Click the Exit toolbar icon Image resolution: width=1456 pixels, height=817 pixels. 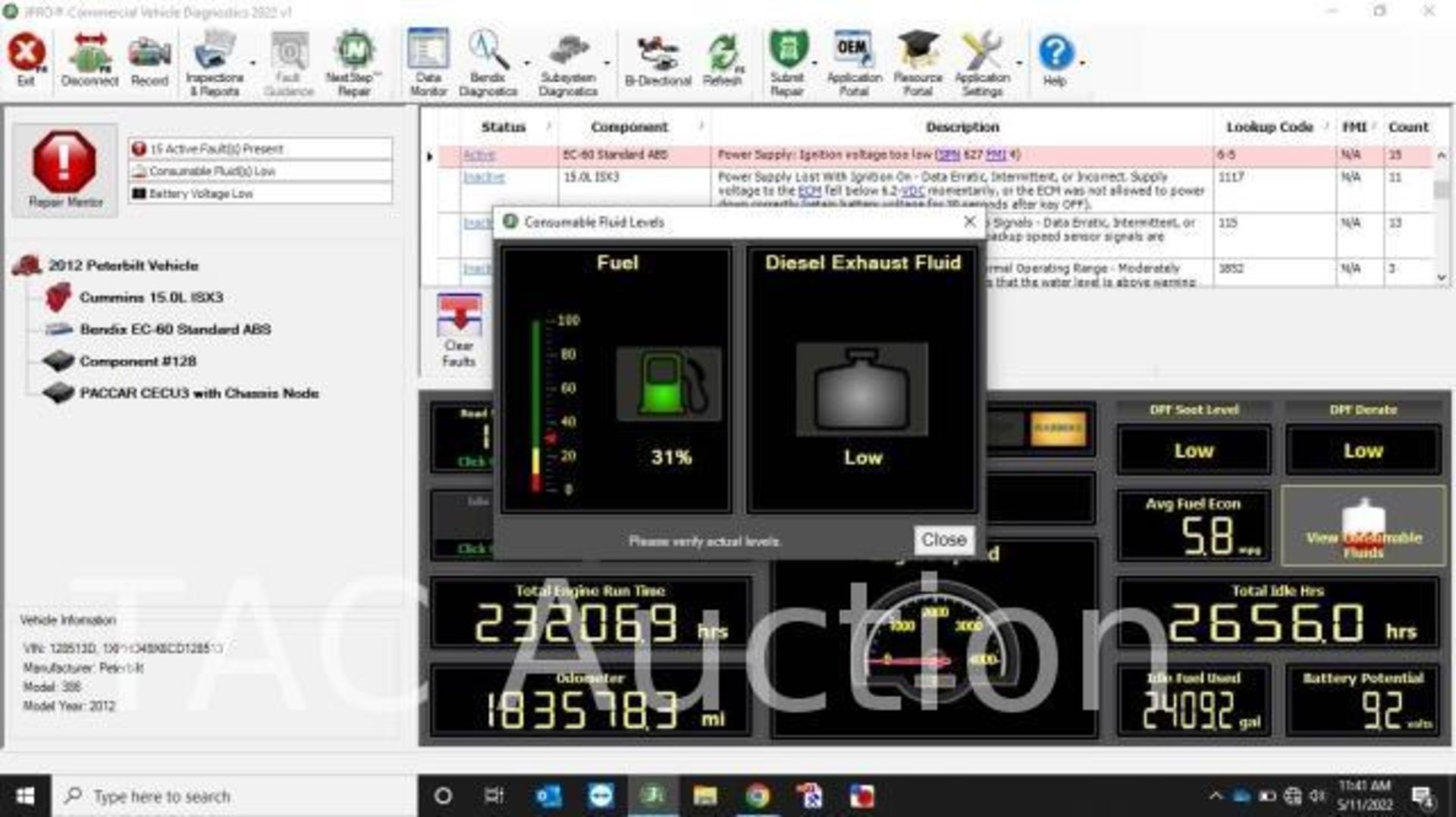27,61
